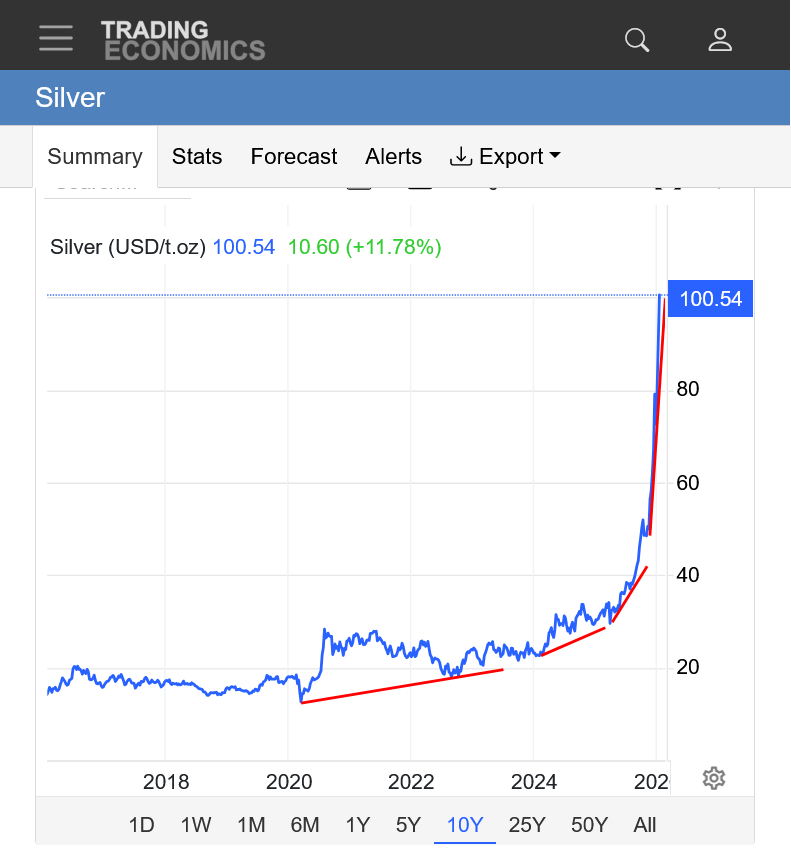791x863 pixels.
Task: Choose the 1W time range
Action: (196, 825)
